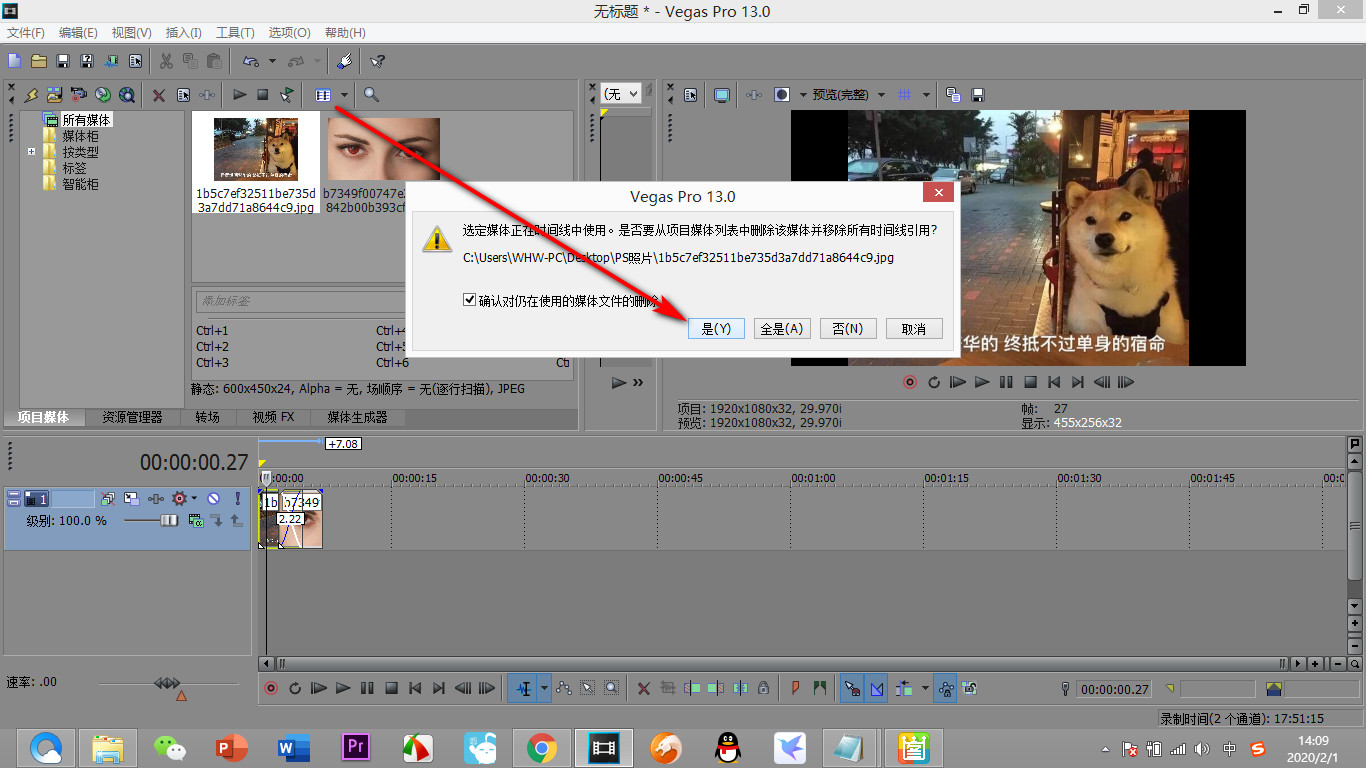Click the Get Media from Web icon
The image size is (1366, 768).
tap(127, 95)
